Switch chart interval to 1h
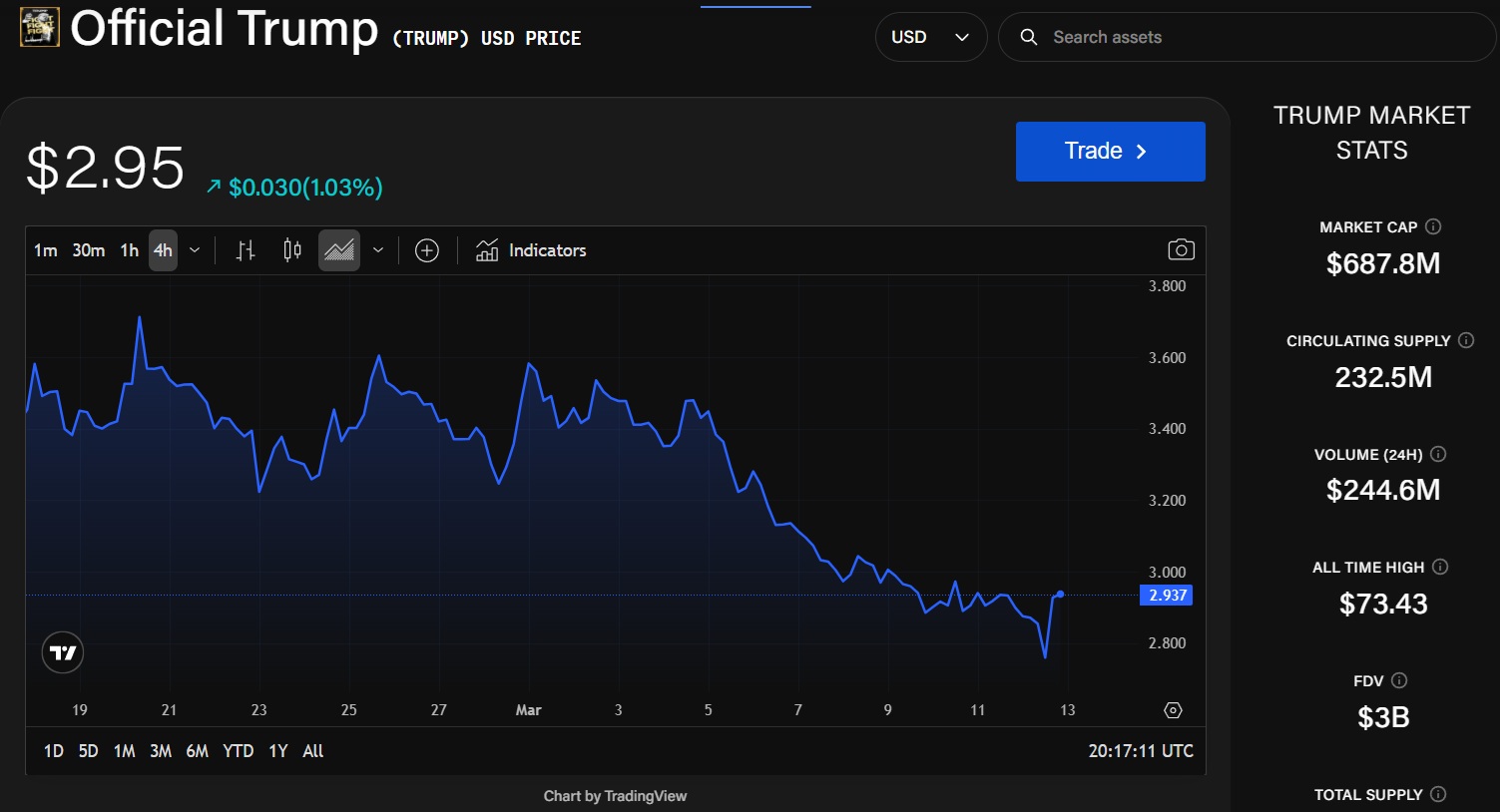 pyautogui.click(x=130, y=250)
